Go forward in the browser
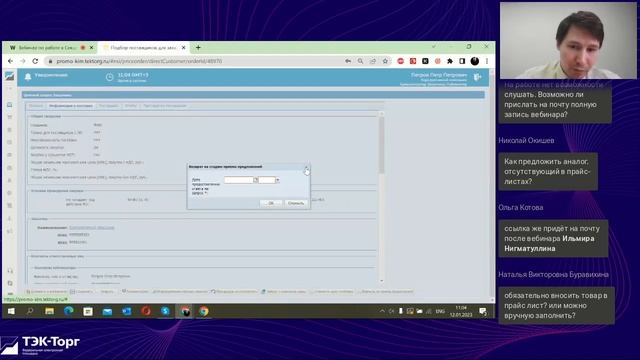The height and width of the screenshot is (360, 640). coord(23,61)
